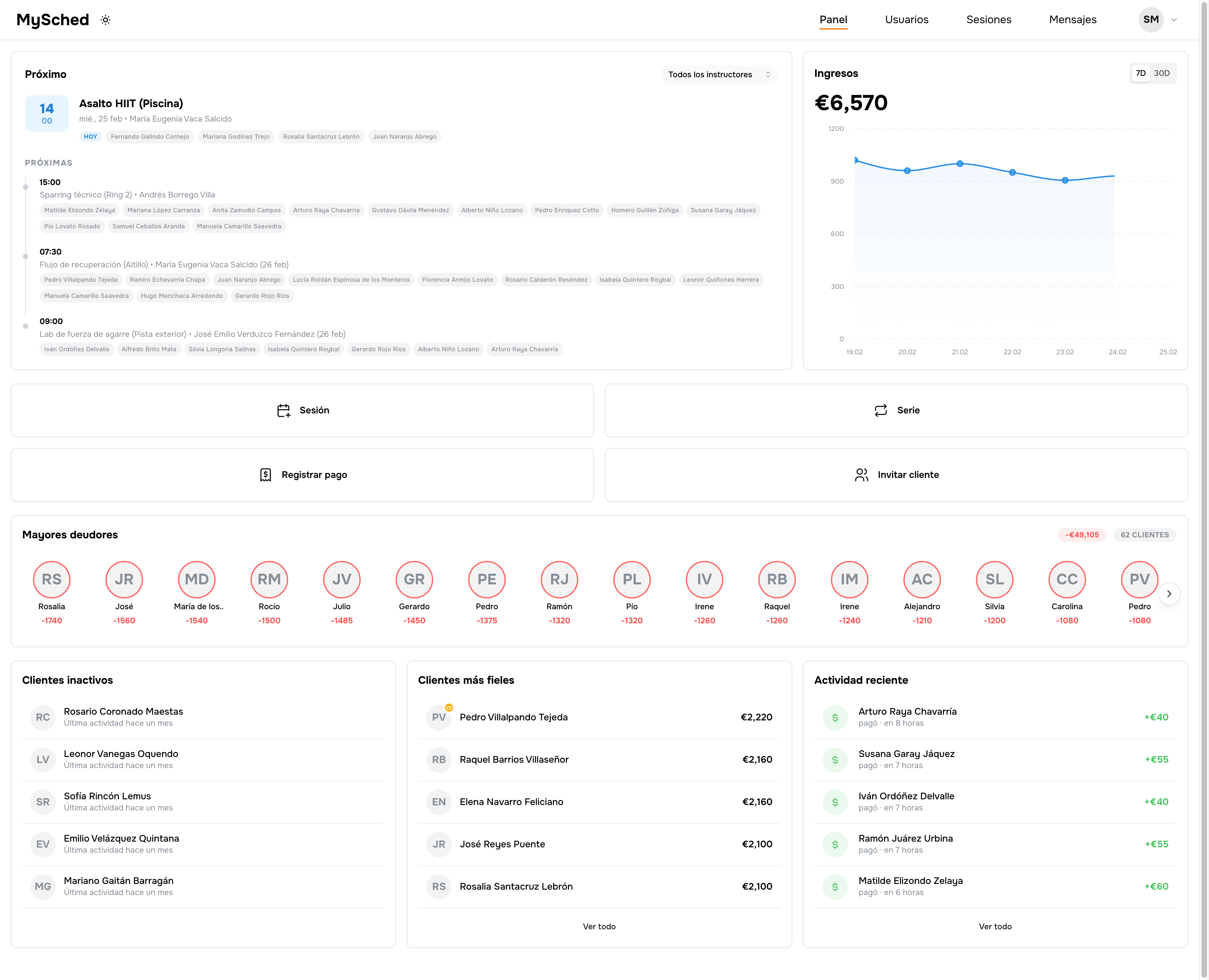Click the payment icon beside Arturo Raya Chavarría

(835, 717)
